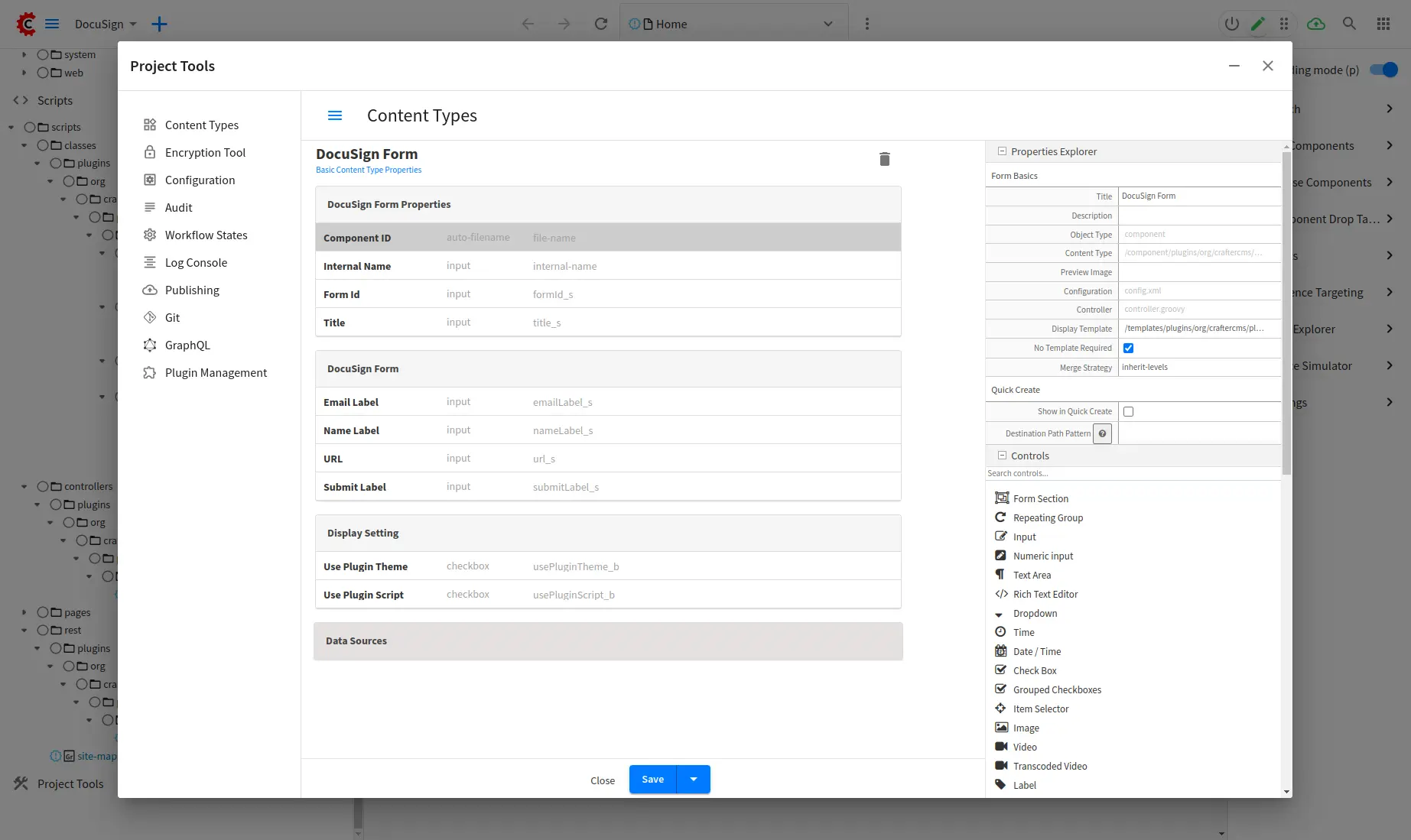Open the Save button dropdown arrow

click(x=694, y=779)
